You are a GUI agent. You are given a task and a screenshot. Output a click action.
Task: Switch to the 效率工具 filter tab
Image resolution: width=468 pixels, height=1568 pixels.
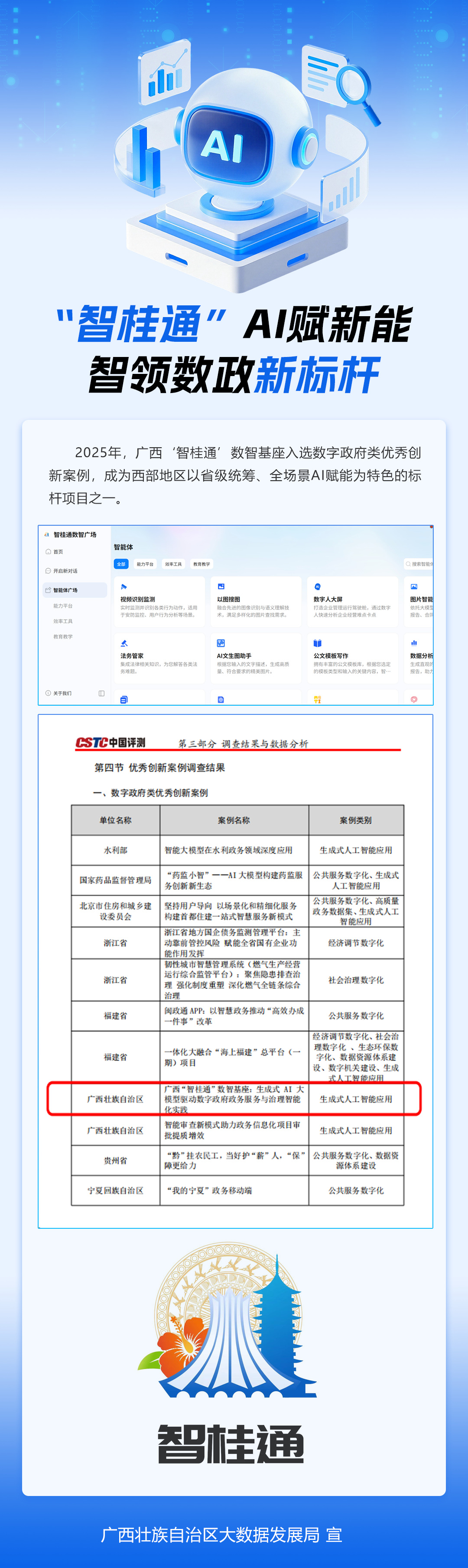coord(173,564)
